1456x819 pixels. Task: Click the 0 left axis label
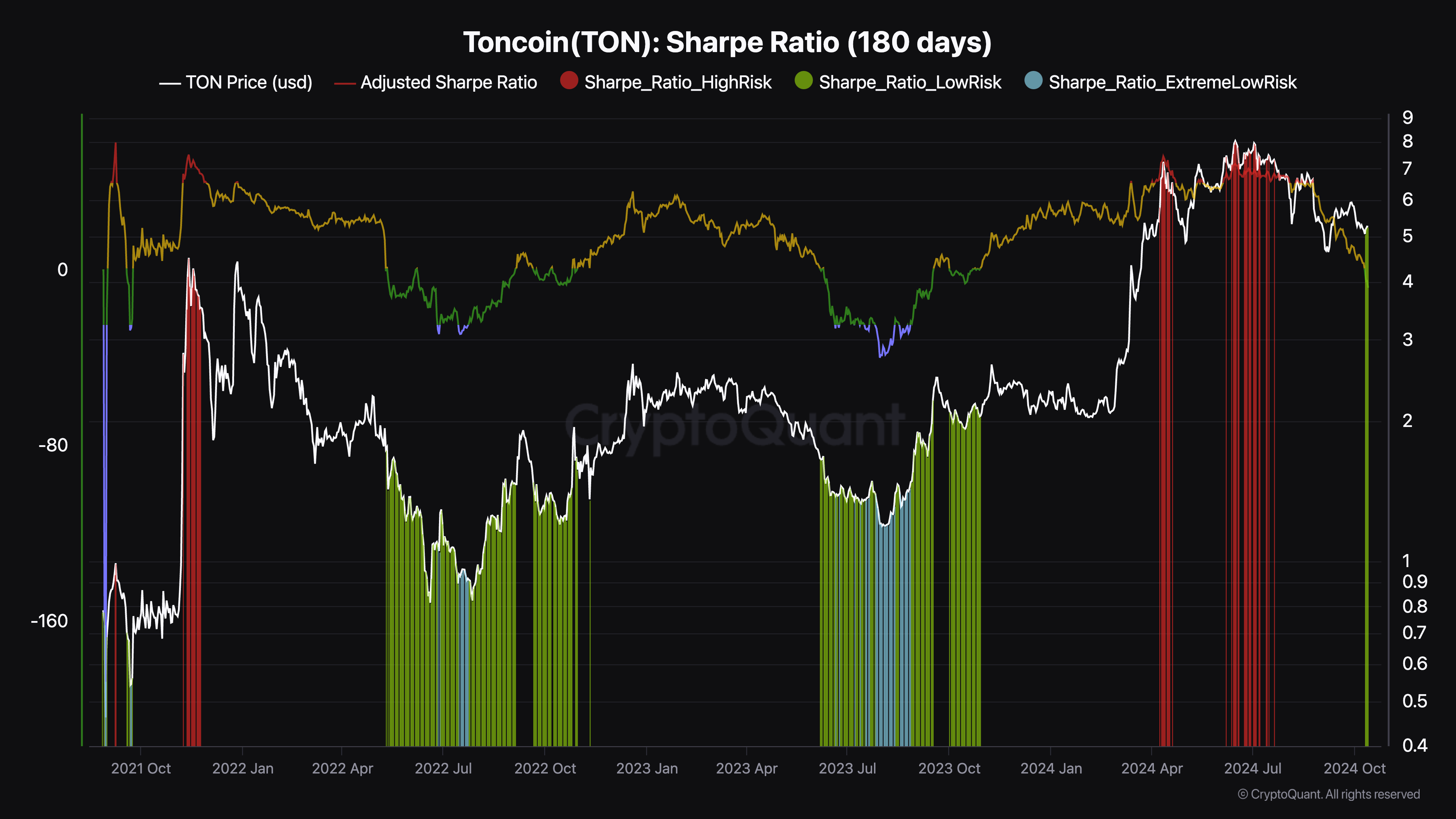pyautogui.click(x=62, y=270)
